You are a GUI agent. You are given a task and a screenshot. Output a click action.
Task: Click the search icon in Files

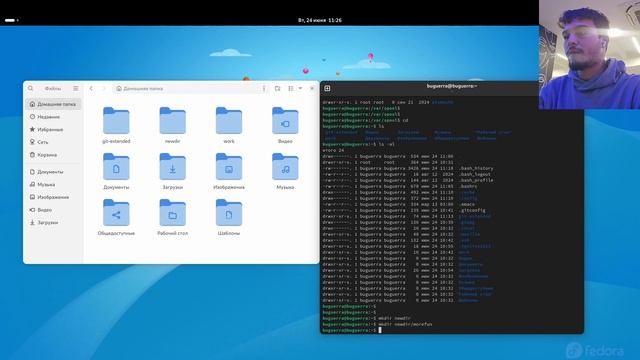[x=31, y=88]
